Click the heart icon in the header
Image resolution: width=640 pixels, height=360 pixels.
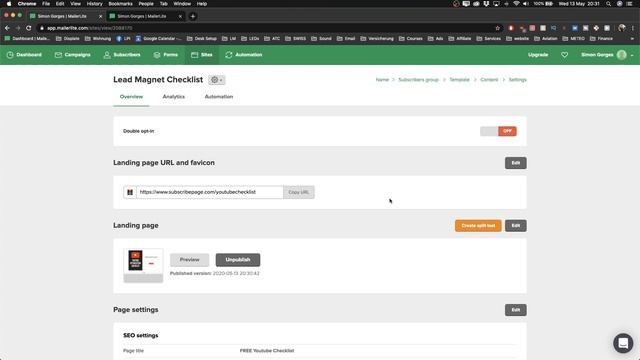click(x=564, y=55)
